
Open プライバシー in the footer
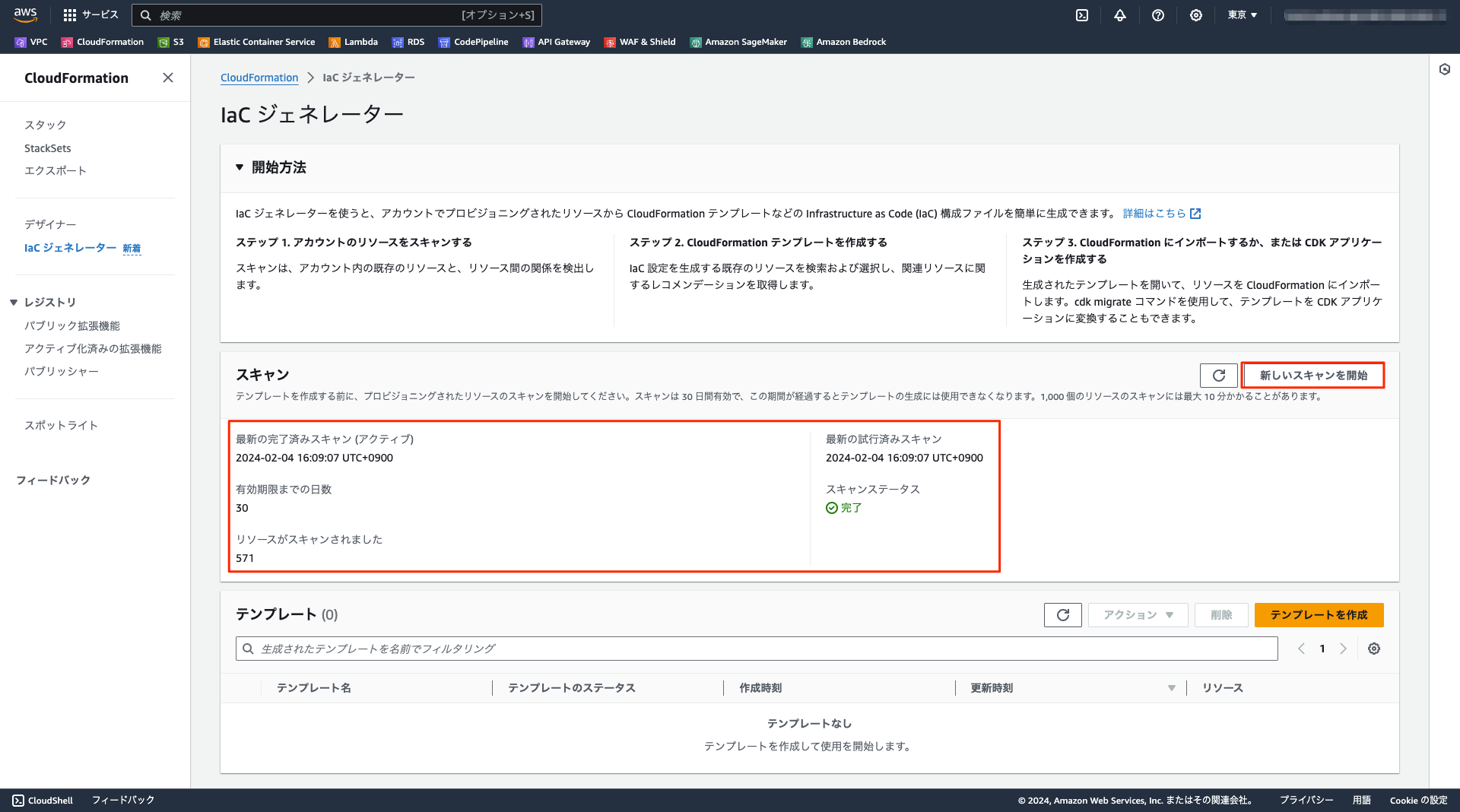[1306, 801]
